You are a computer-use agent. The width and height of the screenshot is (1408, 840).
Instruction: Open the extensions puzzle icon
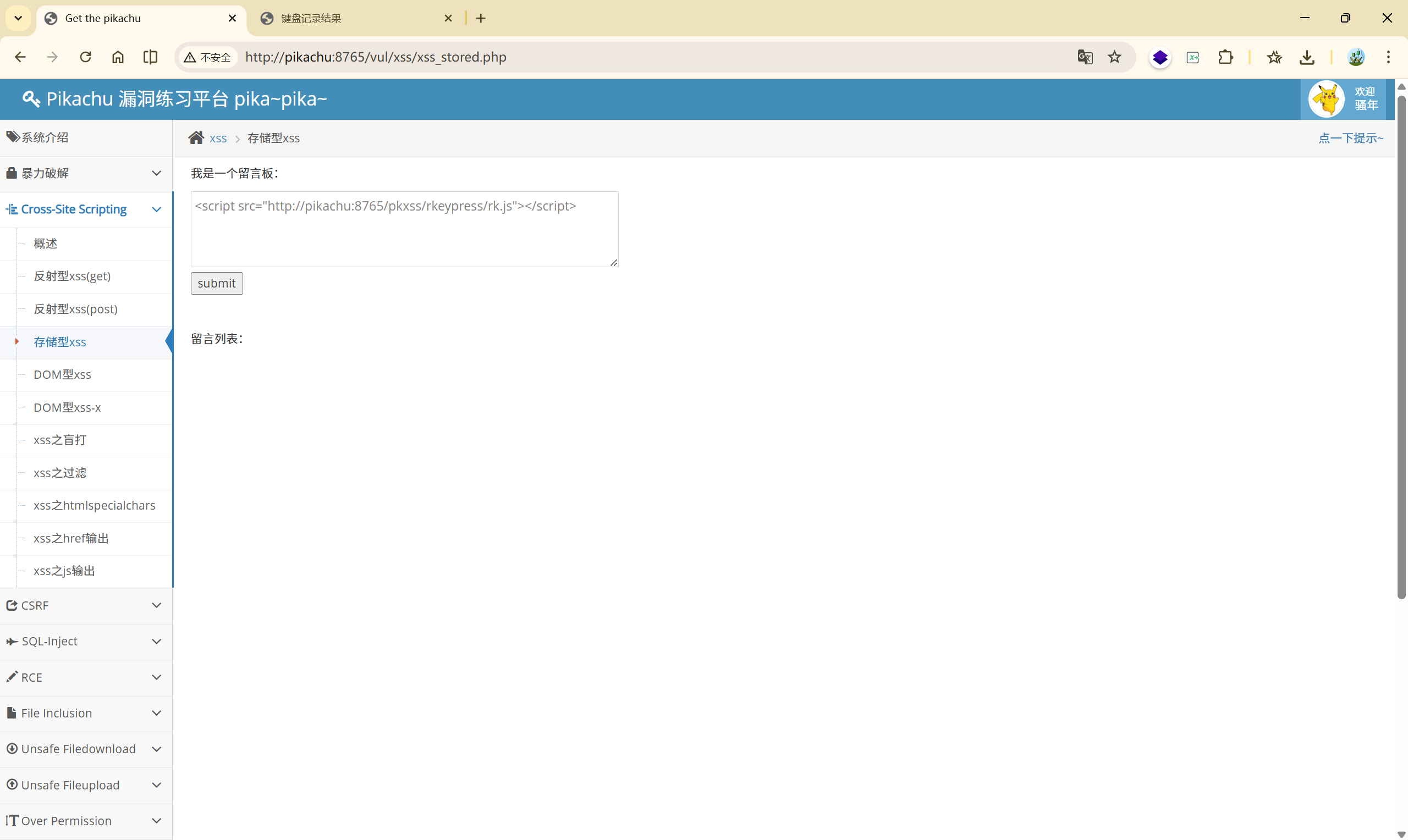coord(1225,57)
